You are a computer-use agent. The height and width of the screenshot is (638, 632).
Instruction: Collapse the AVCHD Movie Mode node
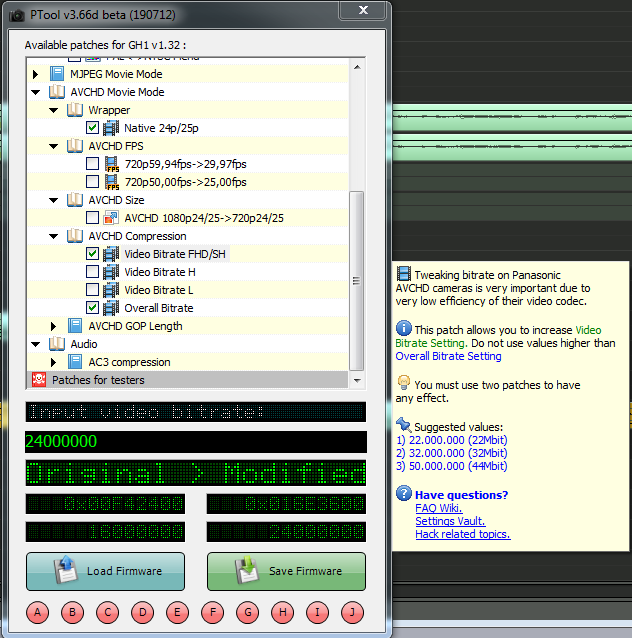point(36,92)
